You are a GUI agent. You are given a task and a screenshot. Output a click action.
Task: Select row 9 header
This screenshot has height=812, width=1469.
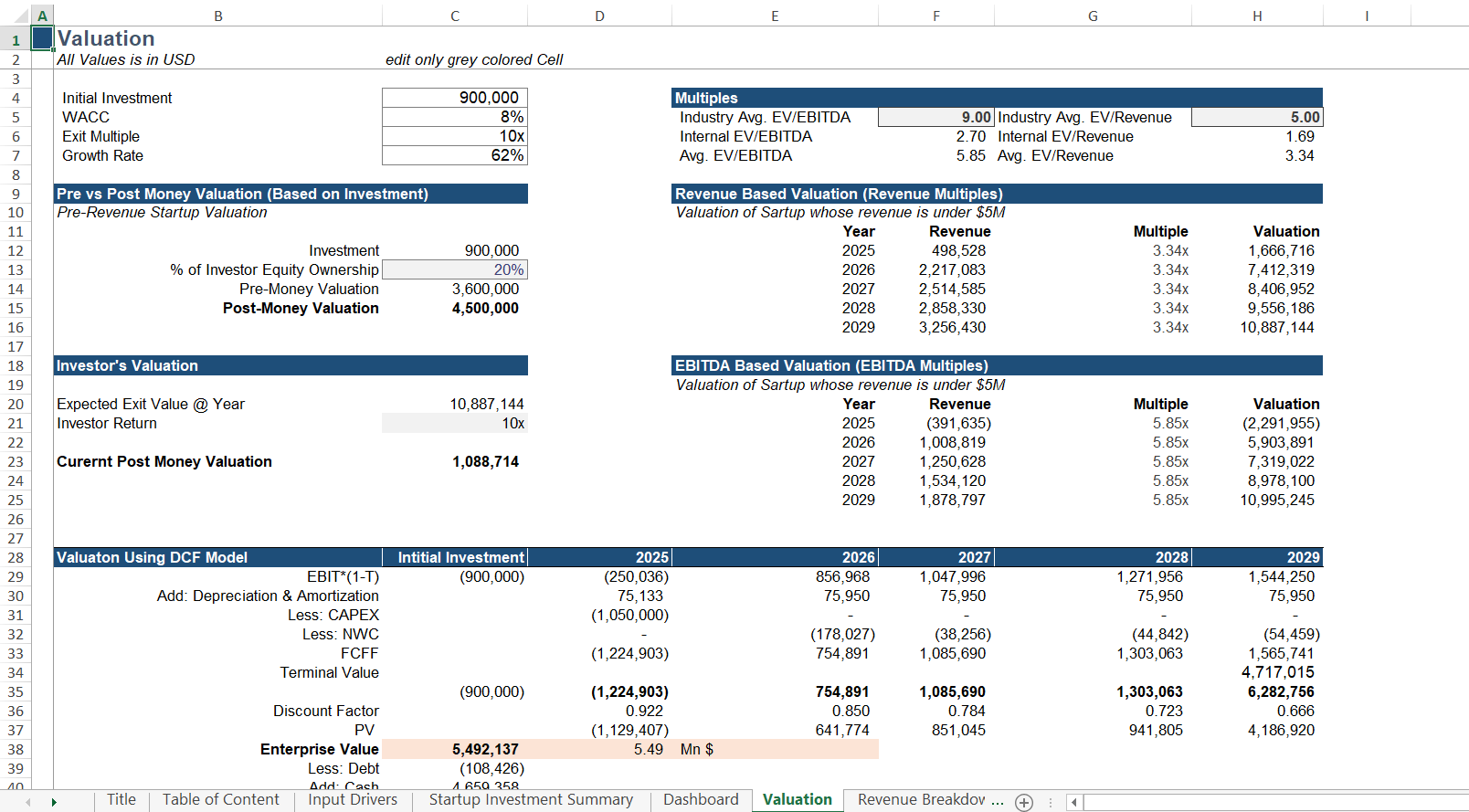point(16,194)
